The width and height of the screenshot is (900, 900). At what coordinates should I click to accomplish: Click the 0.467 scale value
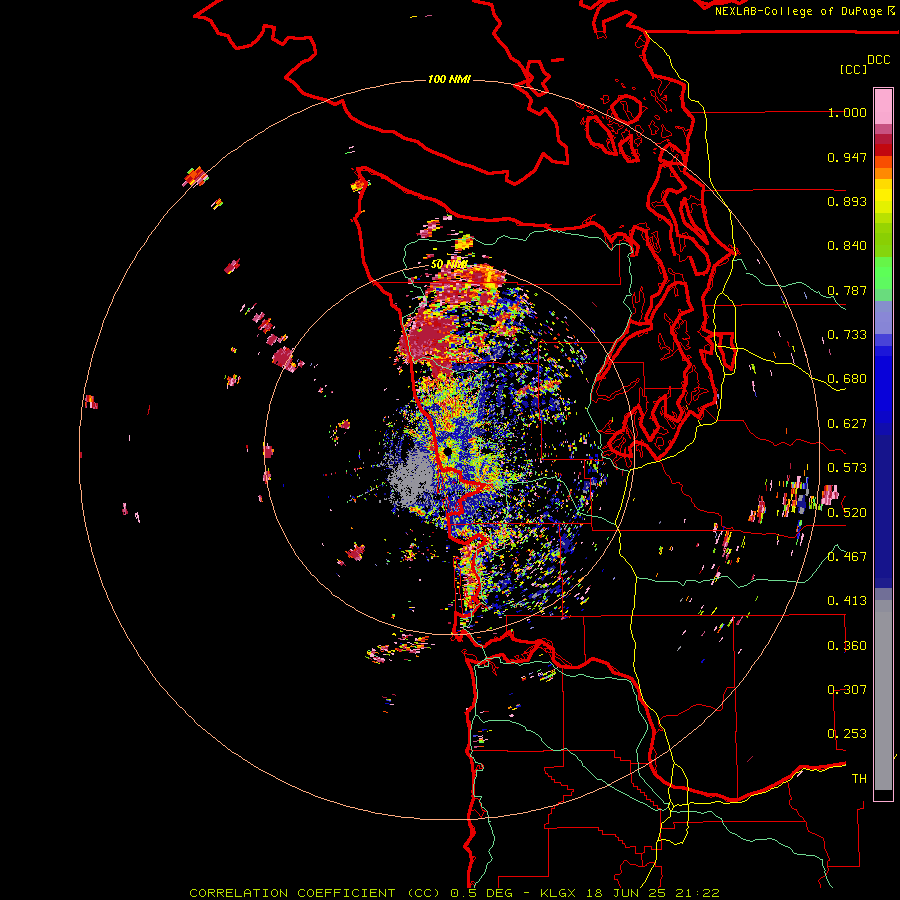coord(847,557)
